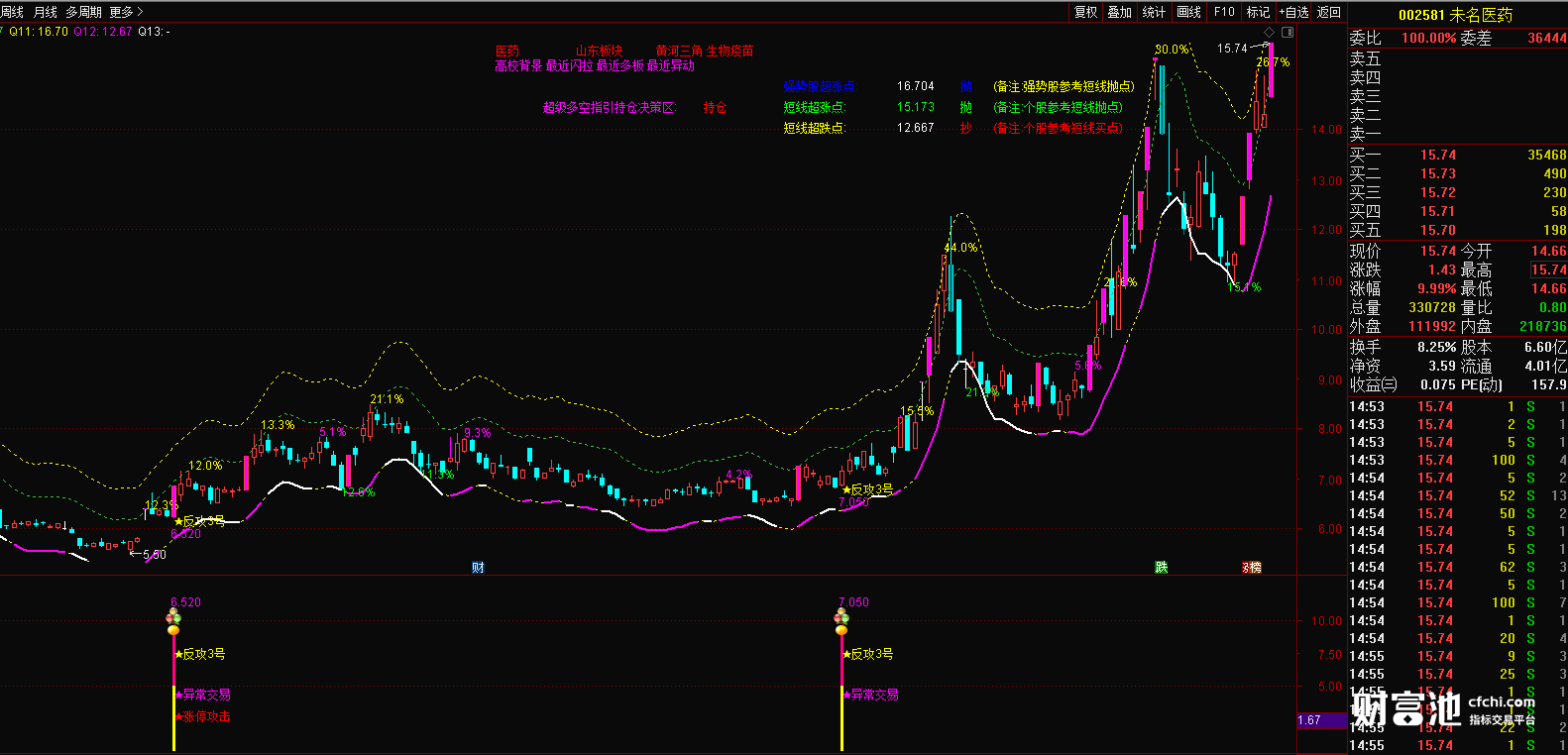1568x755 pixels.
Task: Click the 买五 bid row at 15.70
Action: click(x=1458, y=231)
